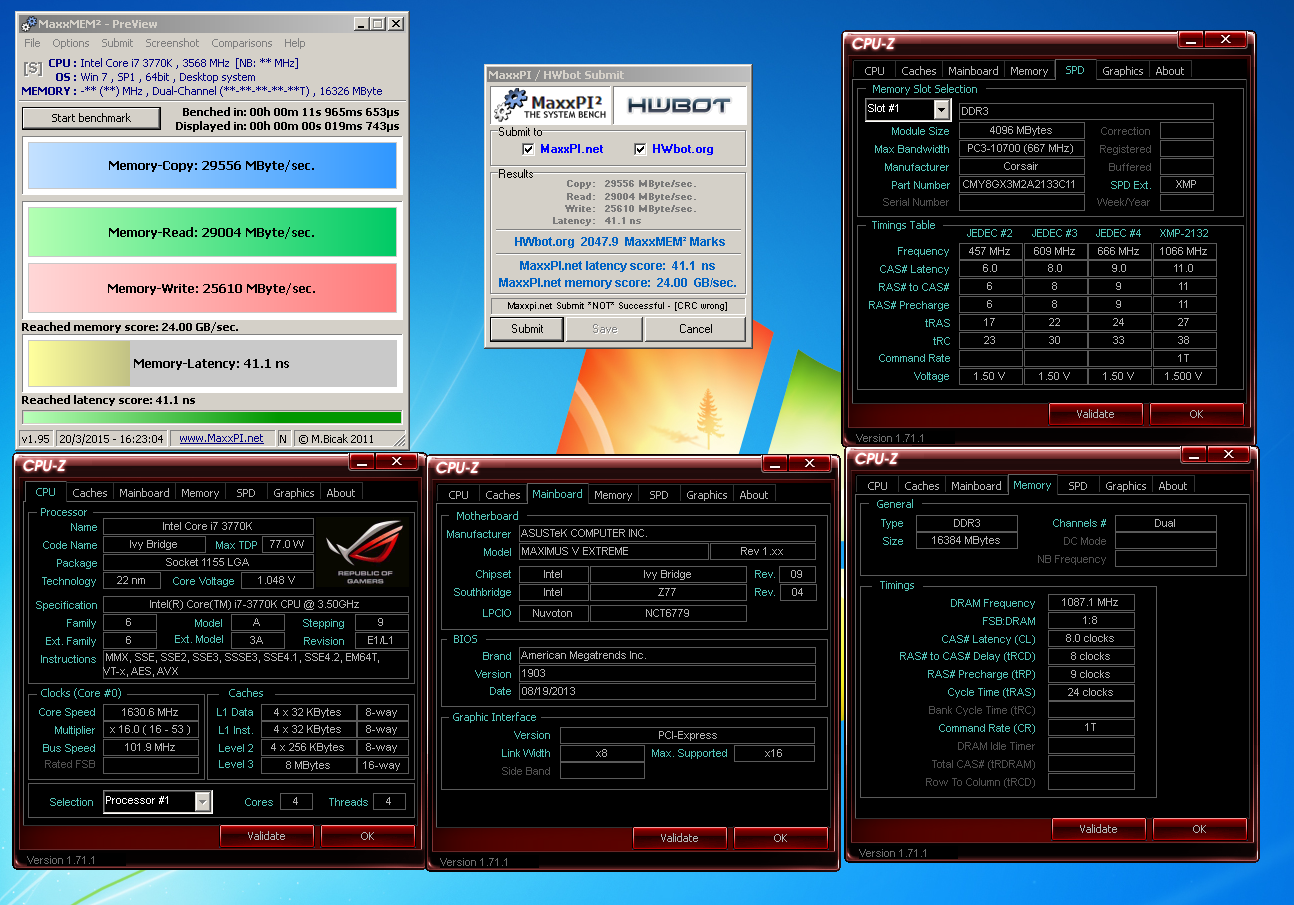Open the Help menu in MaxxMEM²
1294x905 pixels.
[x=294, y=43]
